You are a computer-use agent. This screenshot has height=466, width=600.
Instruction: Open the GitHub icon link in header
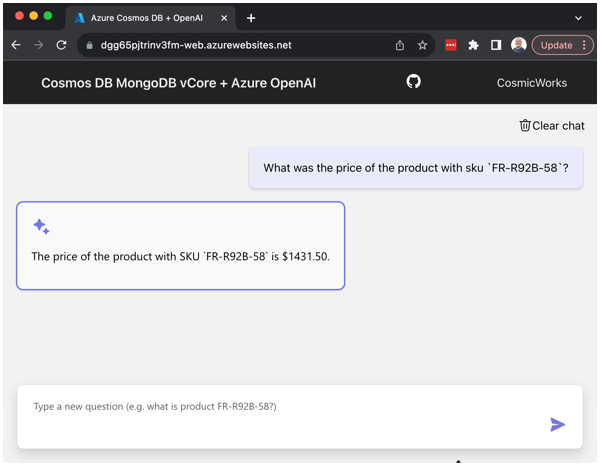413,81
